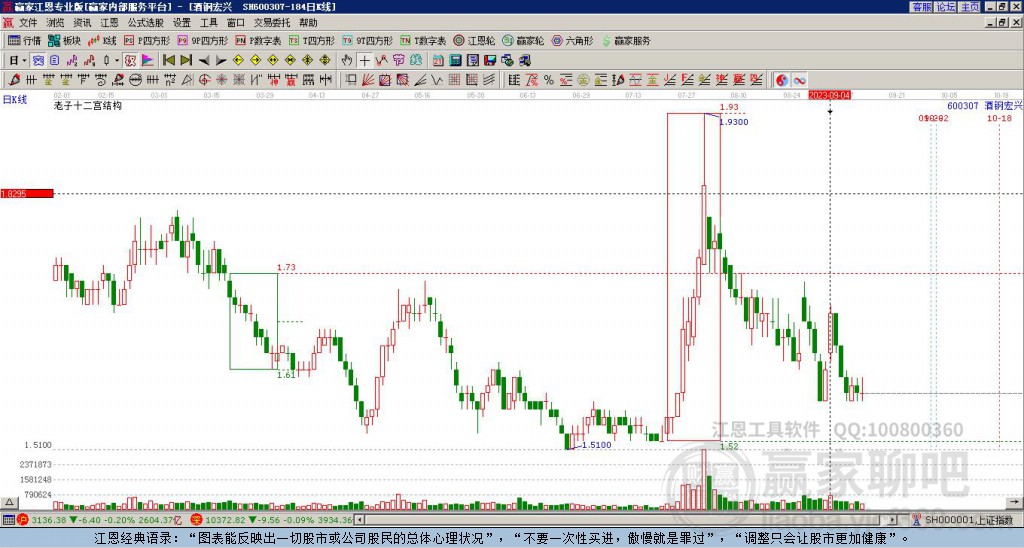Screen dimensions: 1024x548
Task: Click the green 线 icon
Action: click(x=416, y=60)
